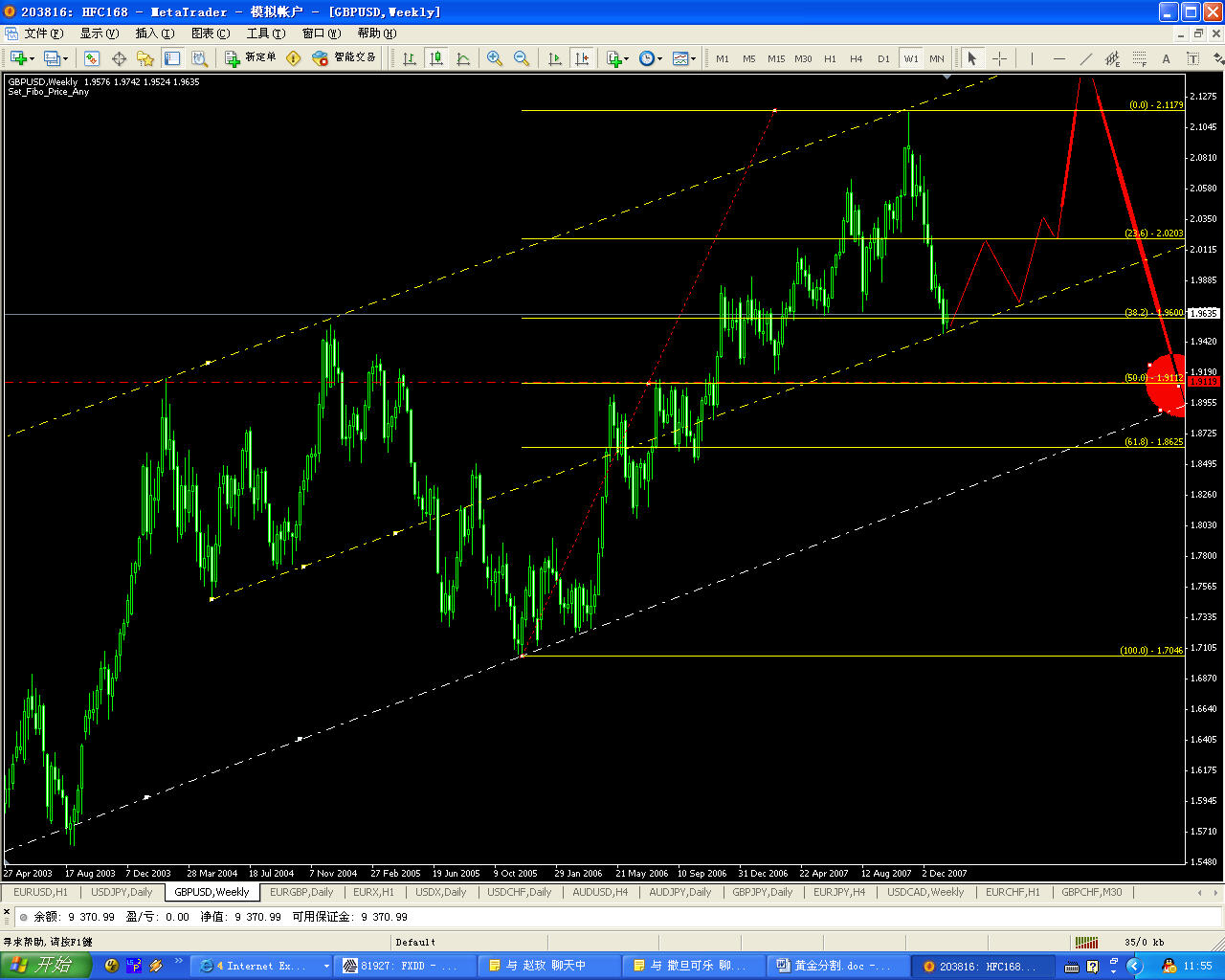This screenshot has height=980, width=1225.
Task: Switch chart to candlesticks
Action: click(x=436, y=58)
